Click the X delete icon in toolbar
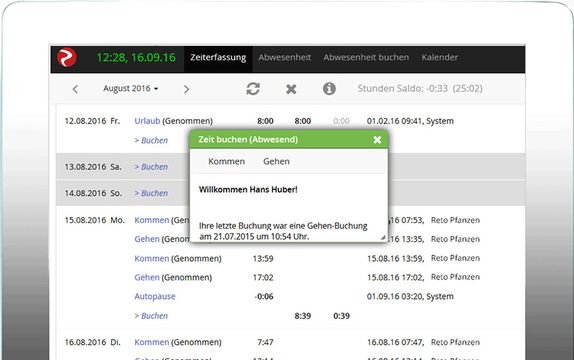574x360 pixels. [x=291, y=89]
